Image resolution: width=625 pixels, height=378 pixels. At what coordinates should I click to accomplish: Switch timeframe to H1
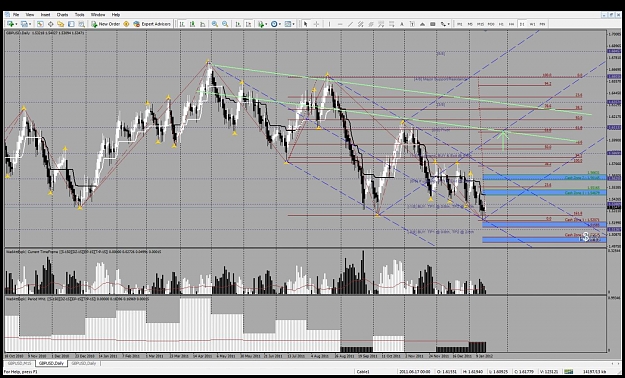[501, 24]
